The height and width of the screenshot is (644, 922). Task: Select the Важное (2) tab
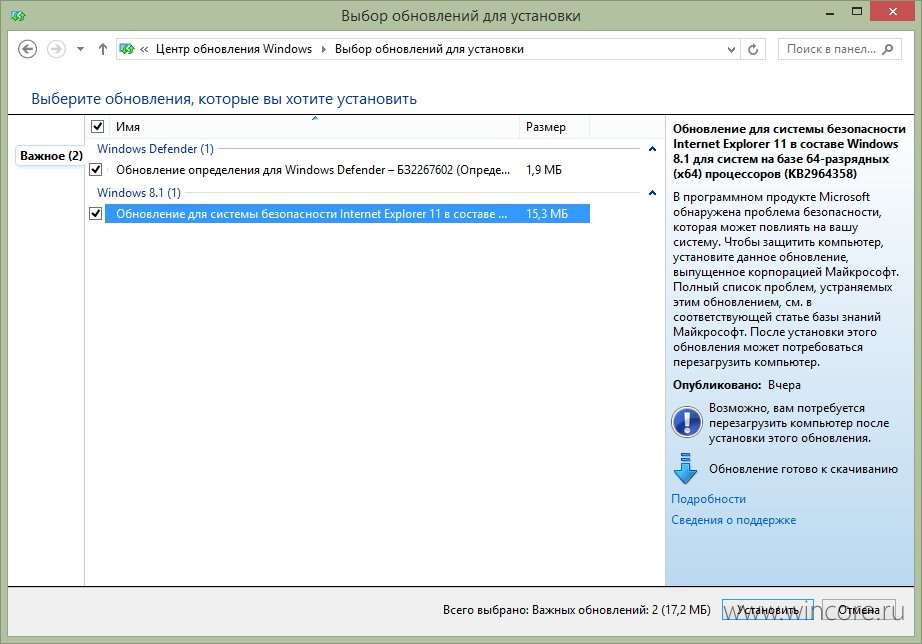(51, 156)
